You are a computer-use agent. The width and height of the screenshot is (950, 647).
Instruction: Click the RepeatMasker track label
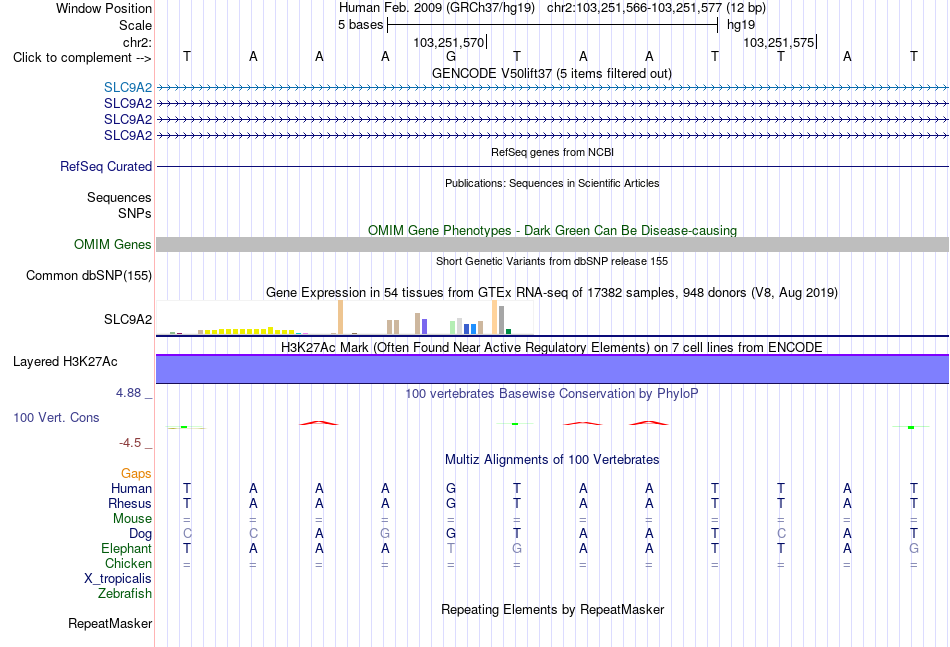click(110, 623)
